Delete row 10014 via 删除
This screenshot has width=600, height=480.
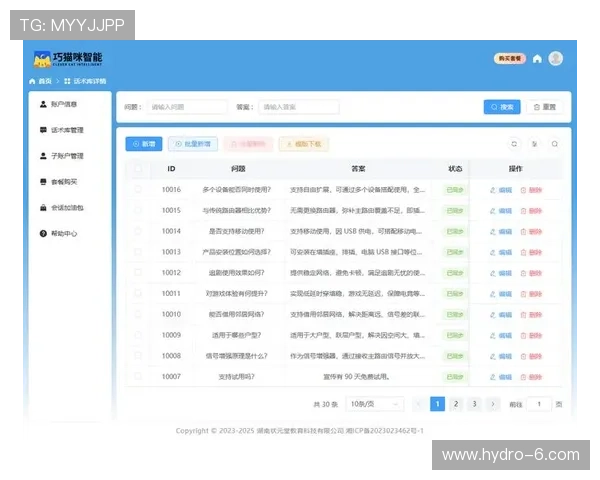(531, 232)
